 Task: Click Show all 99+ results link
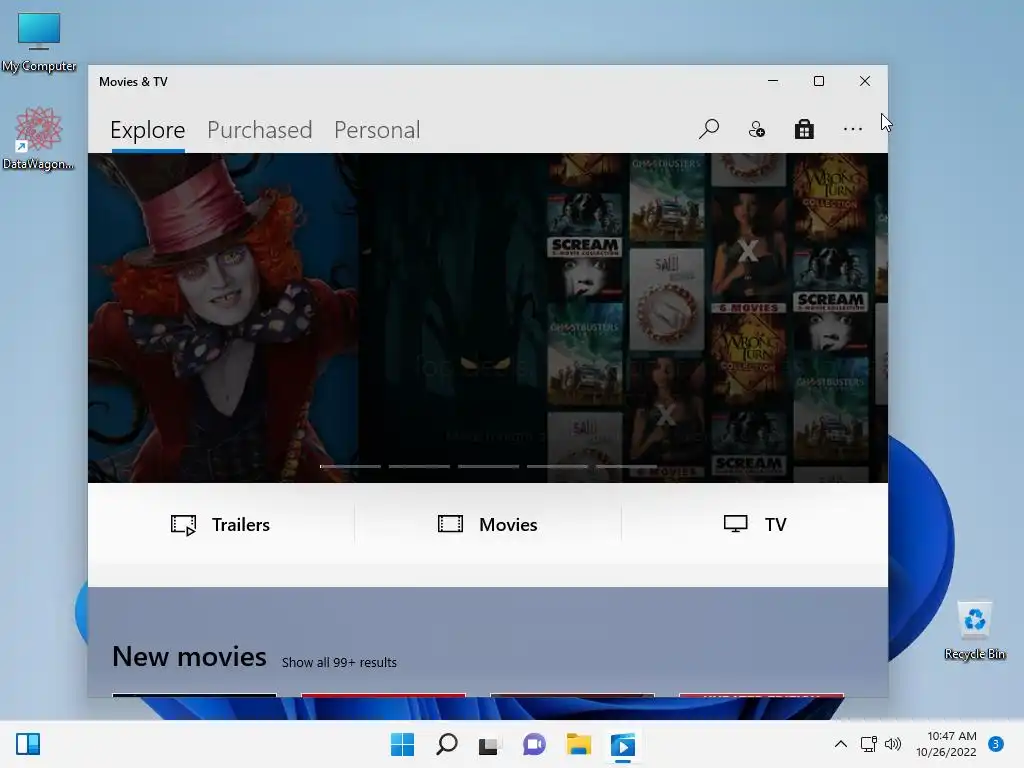click(x=339, y=662)
